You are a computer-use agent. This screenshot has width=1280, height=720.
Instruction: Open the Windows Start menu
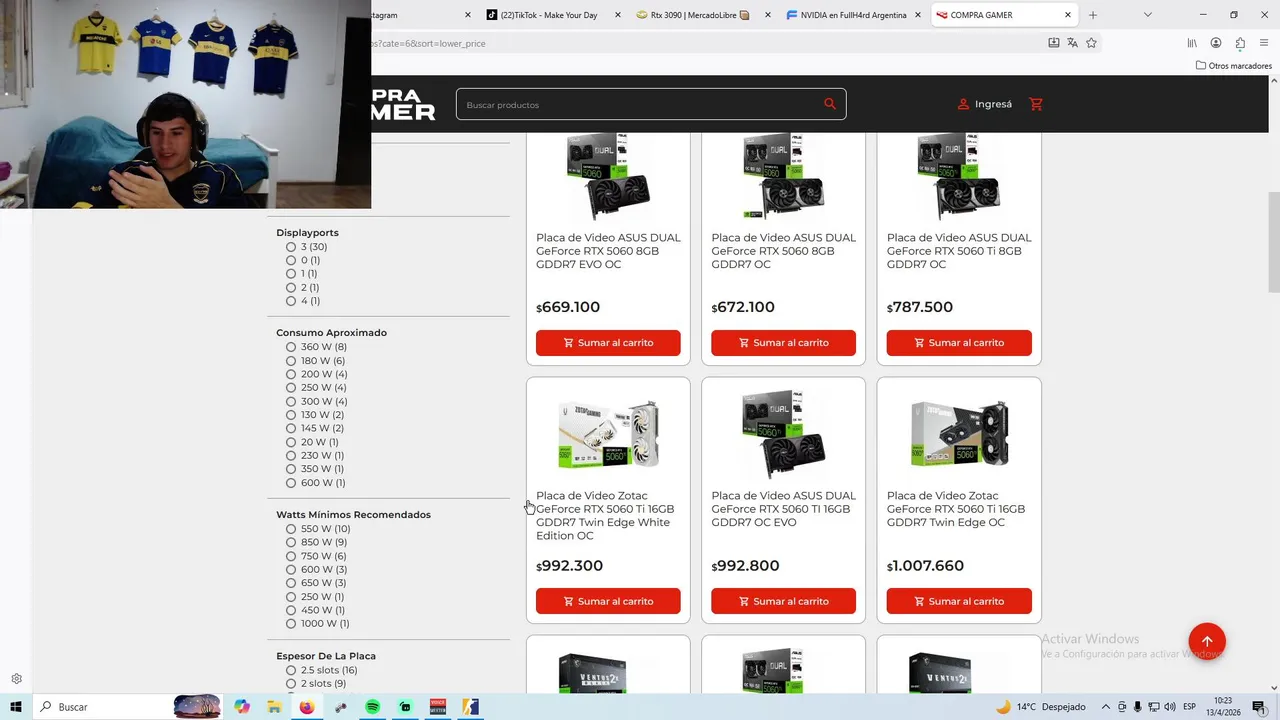tap(15, 707)
